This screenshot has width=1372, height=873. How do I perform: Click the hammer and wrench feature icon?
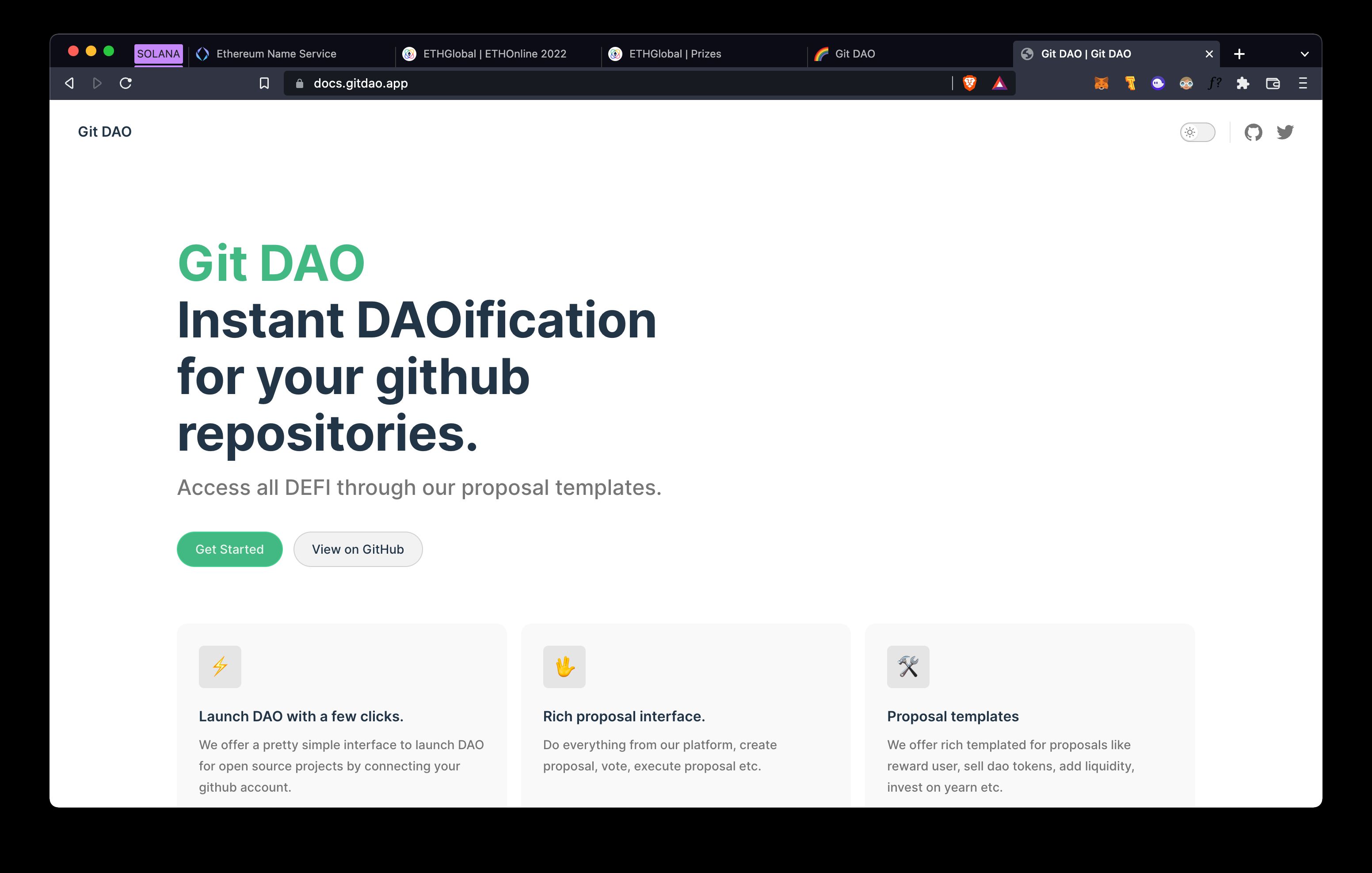[908, 666]
